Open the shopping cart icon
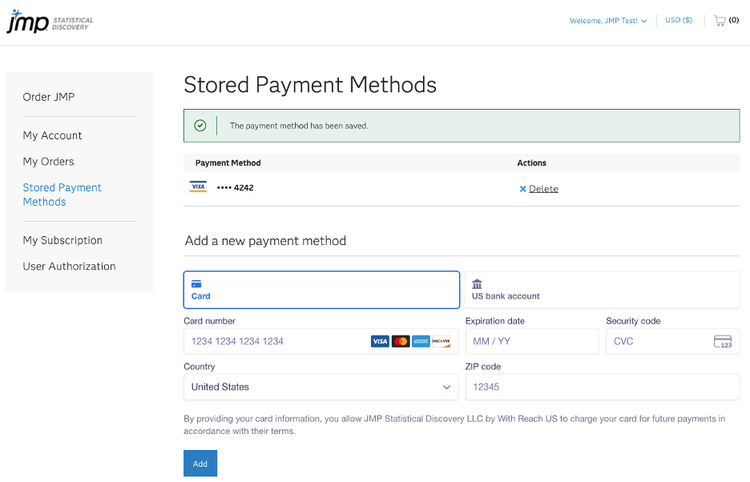The width and height of the screenshot is (750, 482). point(720,20)
